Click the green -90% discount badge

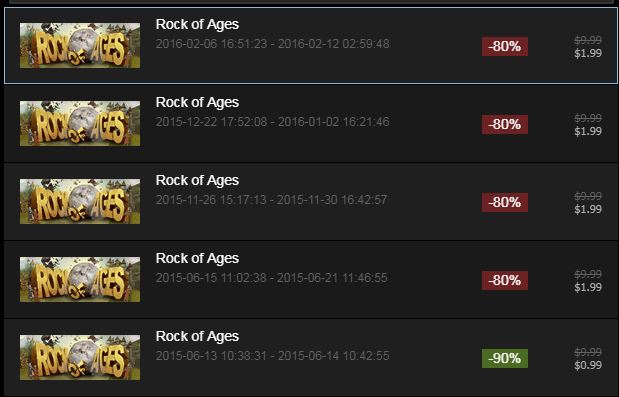505,358
